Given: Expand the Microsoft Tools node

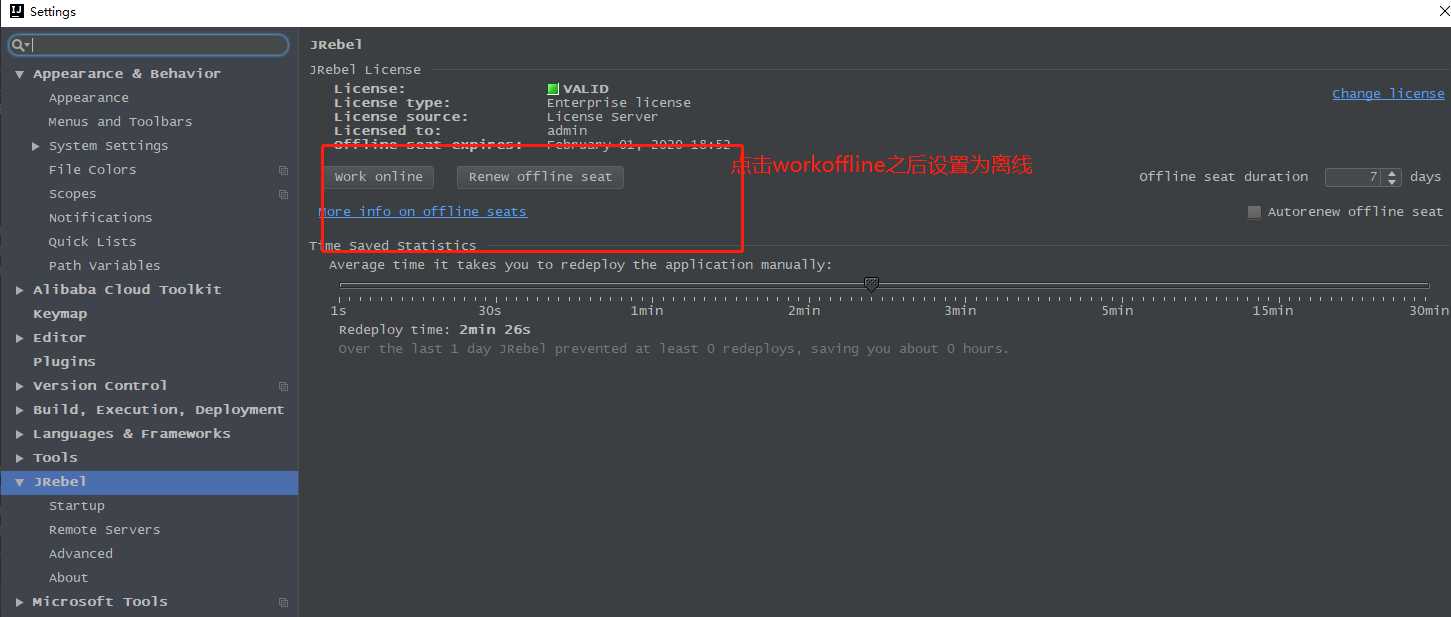Looking at the screenshot, I should tap(20, 602).
